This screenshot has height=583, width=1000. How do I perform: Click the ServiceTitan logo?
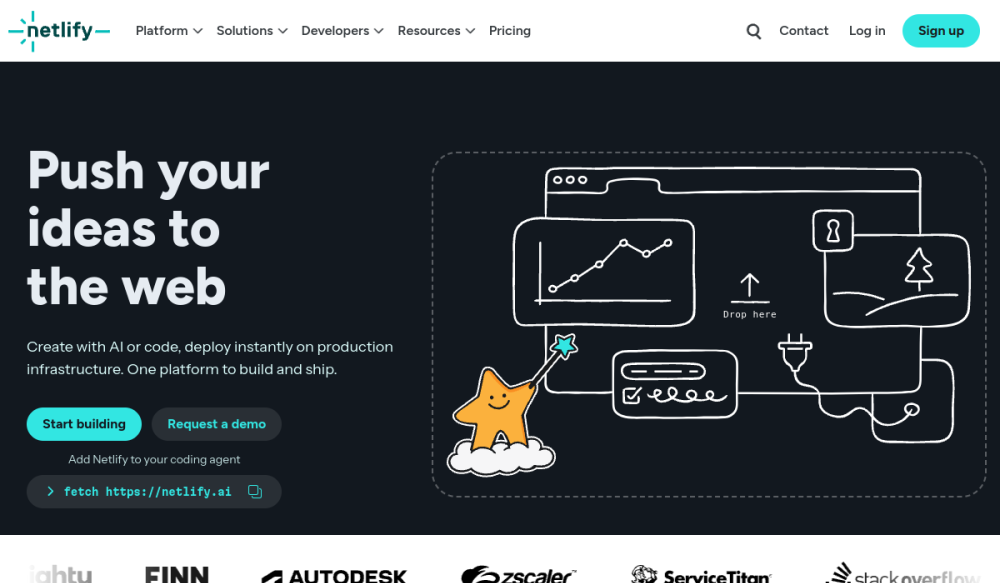(701, 575)
